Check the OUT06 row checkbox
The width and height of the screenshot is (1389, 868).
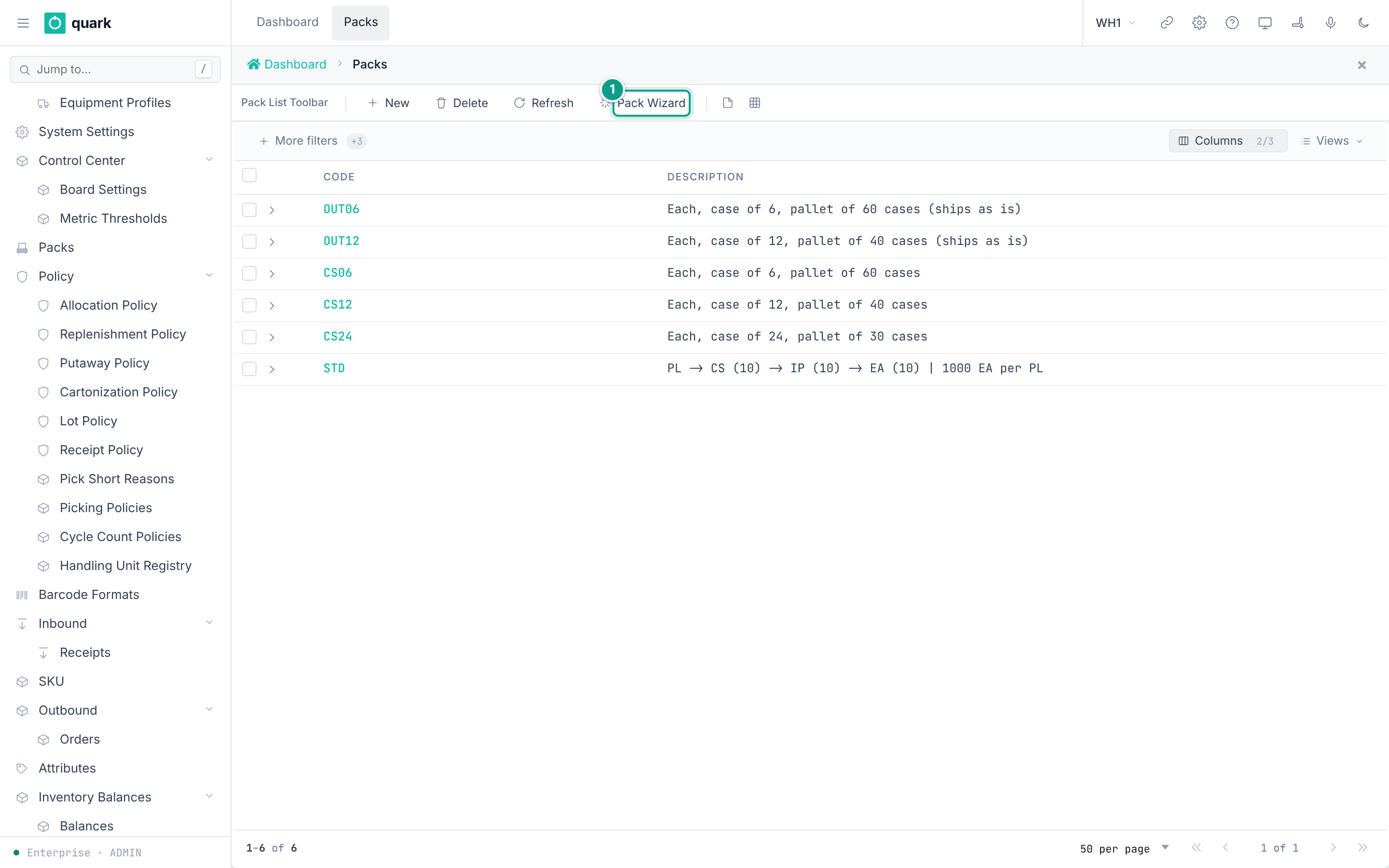249,210
